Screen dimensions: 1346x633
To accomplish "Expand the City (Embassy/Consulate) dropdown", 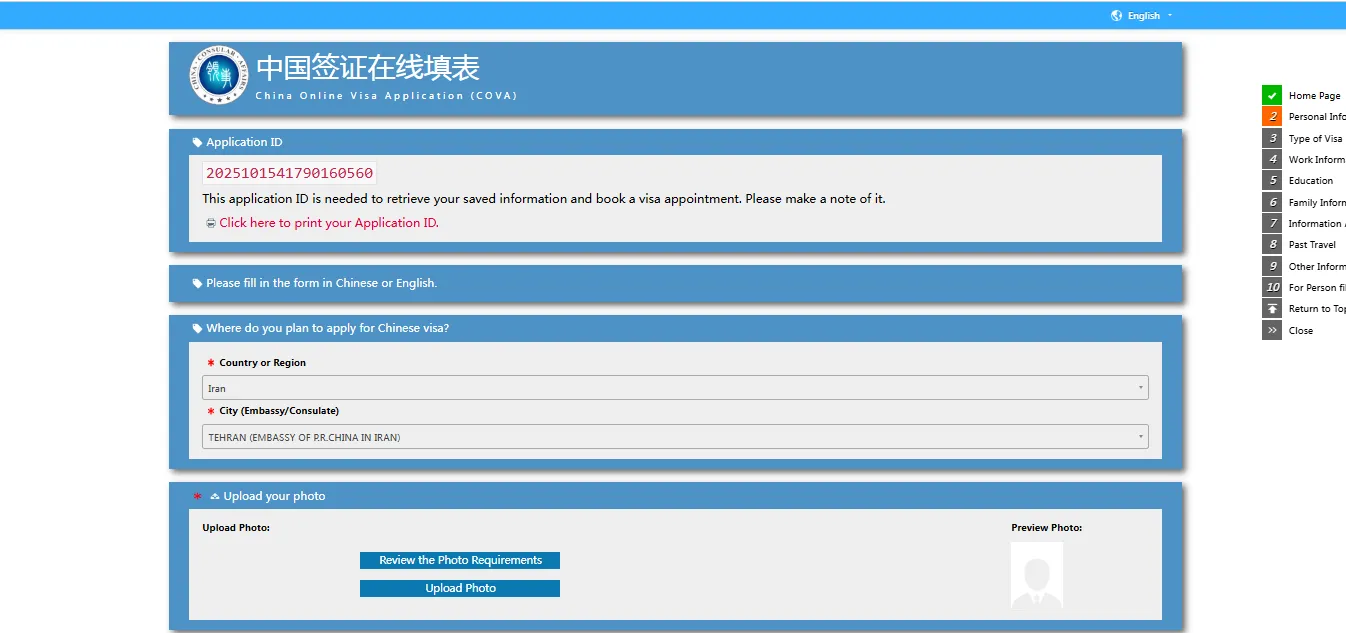I will point(674,437).
